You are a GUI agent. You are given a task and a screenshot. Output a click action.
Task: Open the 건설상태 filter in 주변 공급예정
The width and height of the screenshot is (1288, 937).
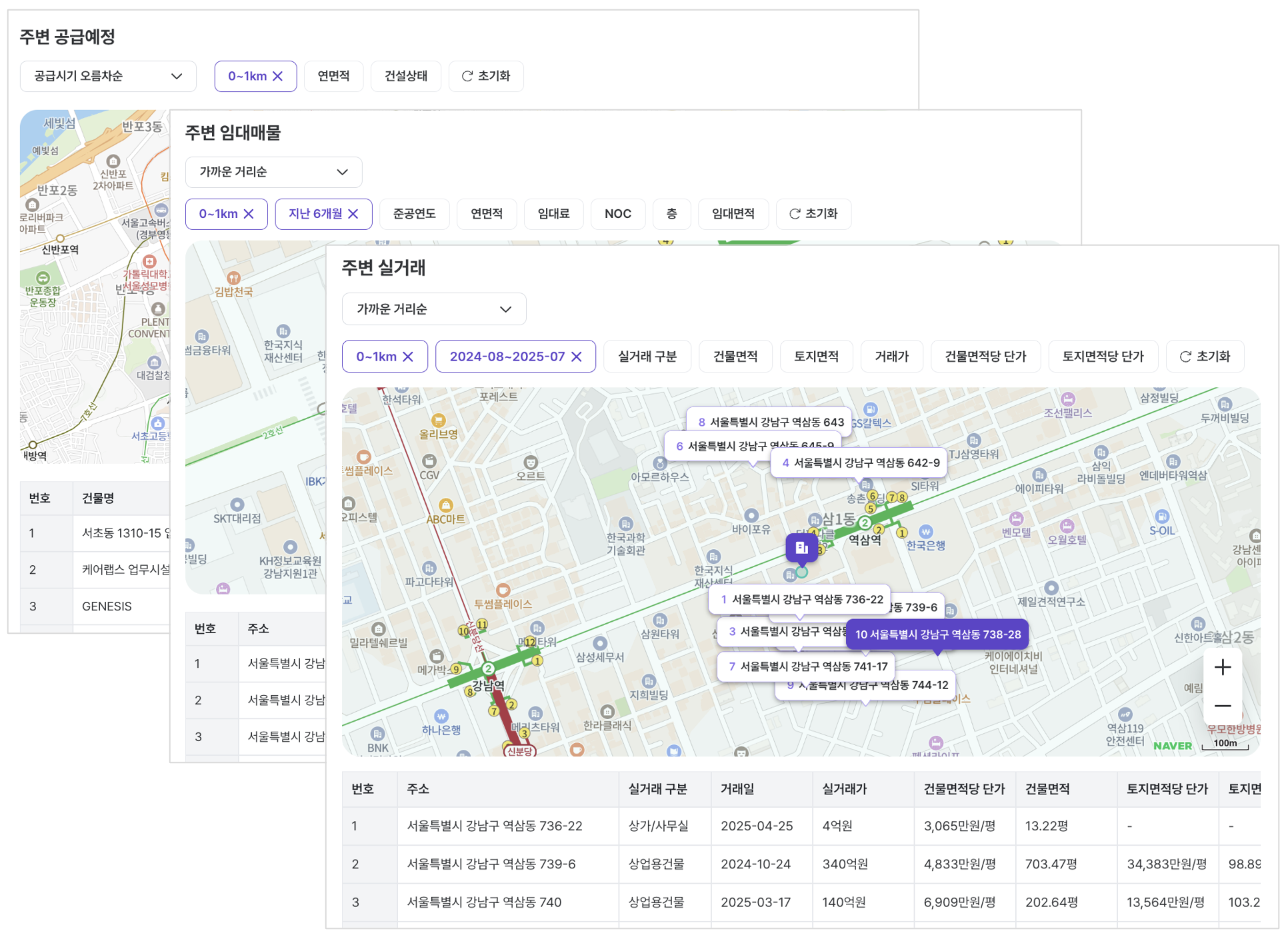click(405, 76)
